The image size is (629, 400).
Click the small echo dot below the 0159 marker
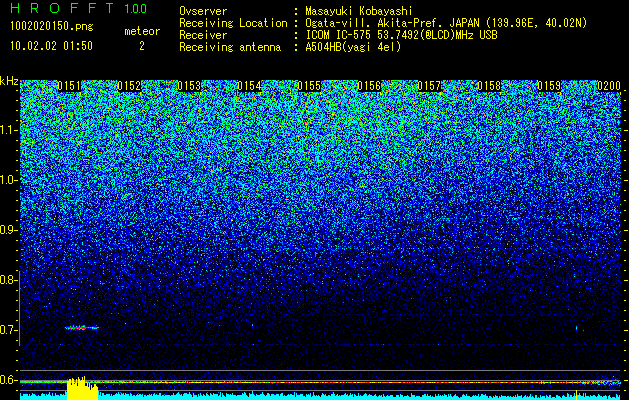[x=576, y=328]
